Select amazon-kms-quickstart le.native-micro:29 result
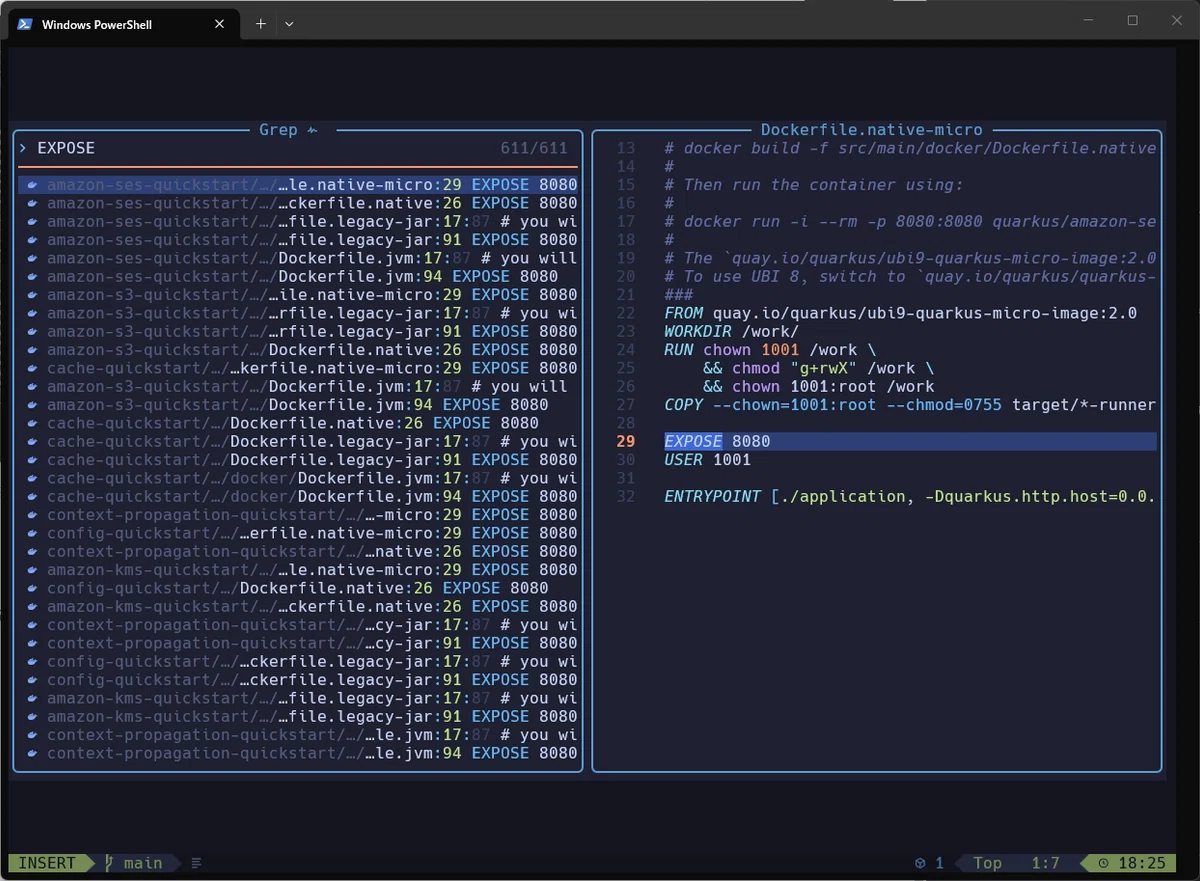 (298, 570)
